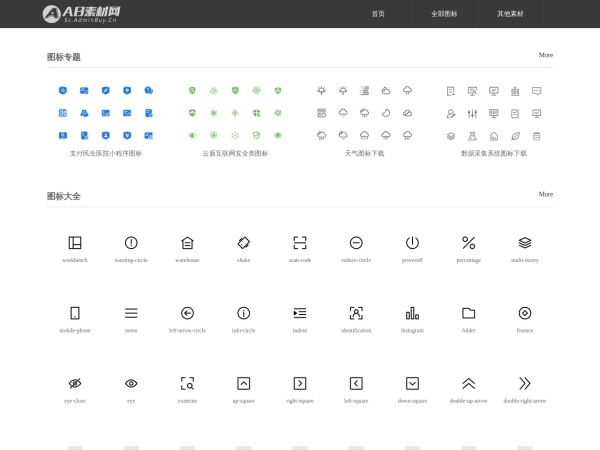Select the indent icon
Screen dimensions: 600x450
(x=300, y=313)
